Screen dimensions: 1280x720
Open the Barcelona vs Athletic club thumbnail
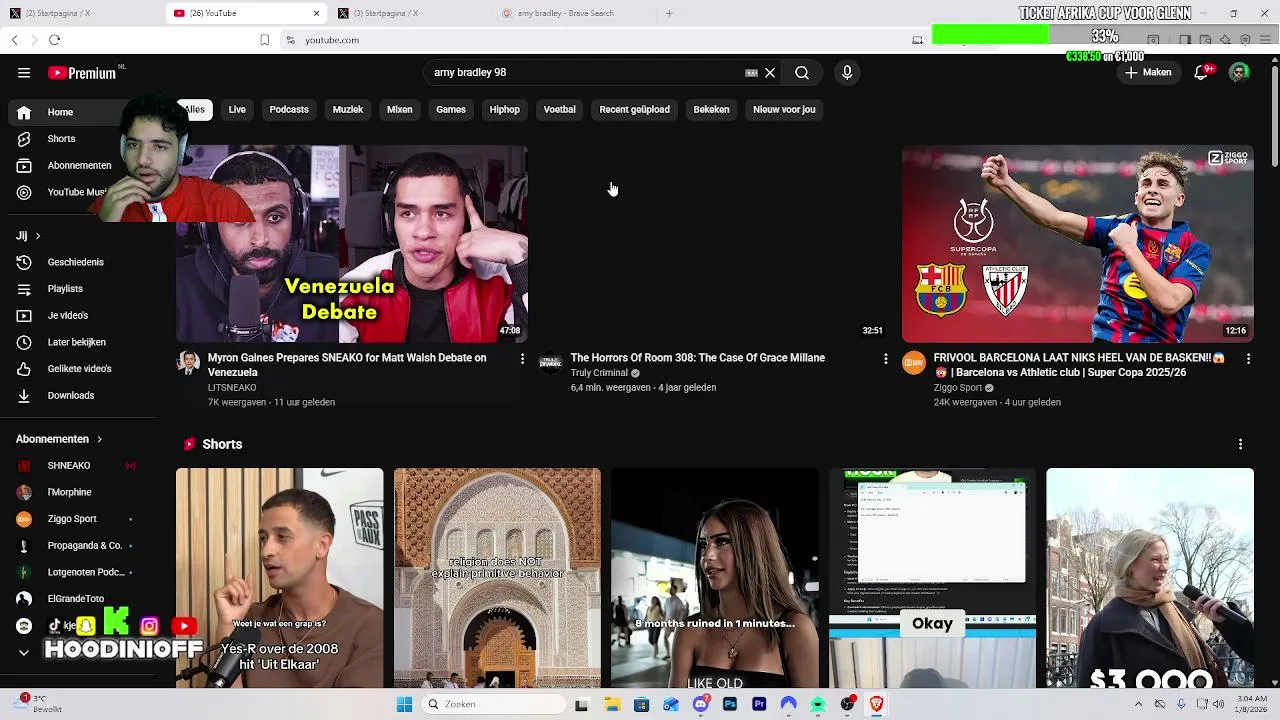[x=1078, y=244]
